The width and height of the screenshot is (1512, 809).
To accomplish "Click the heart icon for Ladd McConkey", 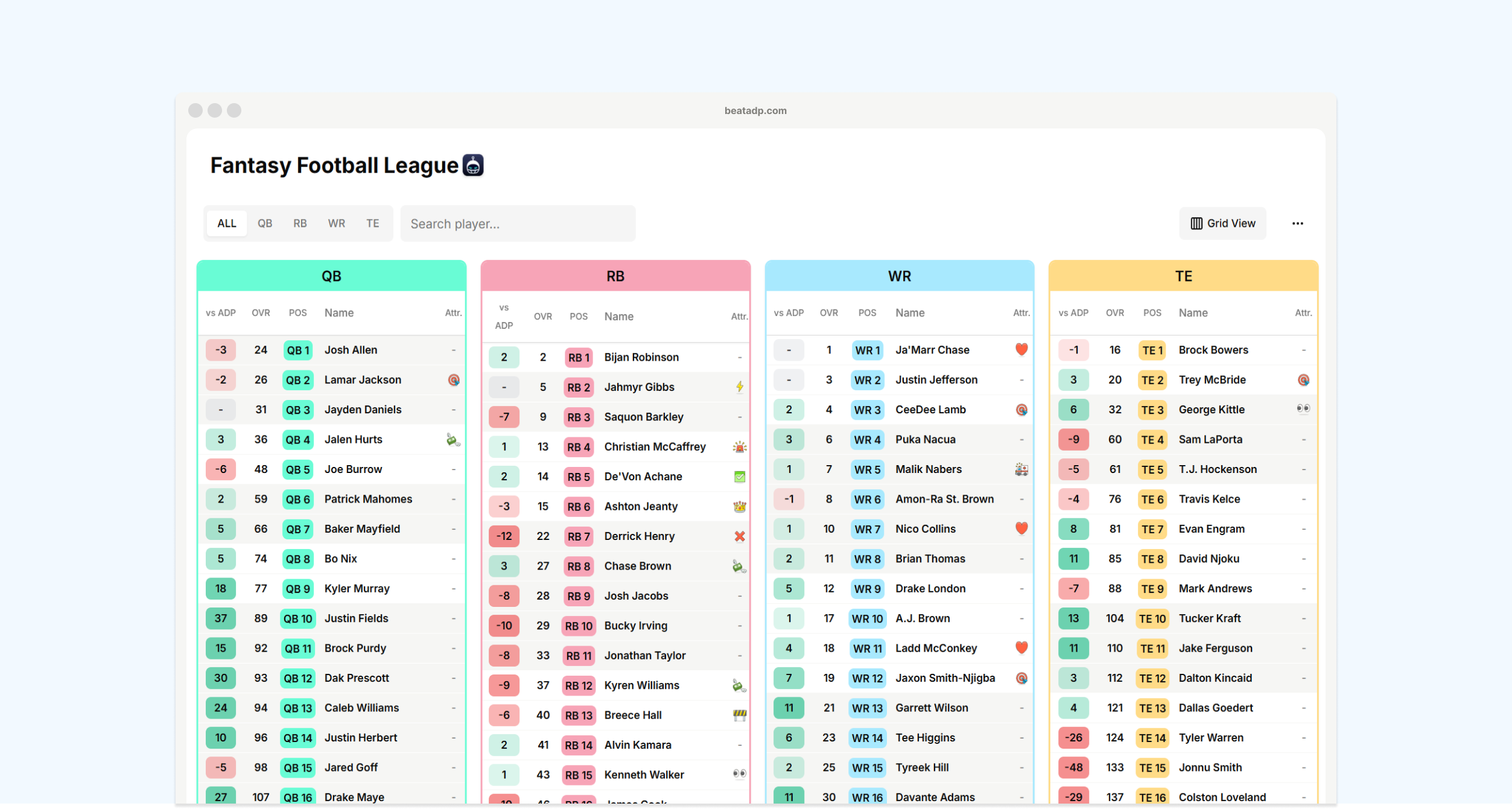I will pyautogui.click(x=1021, y=648).
